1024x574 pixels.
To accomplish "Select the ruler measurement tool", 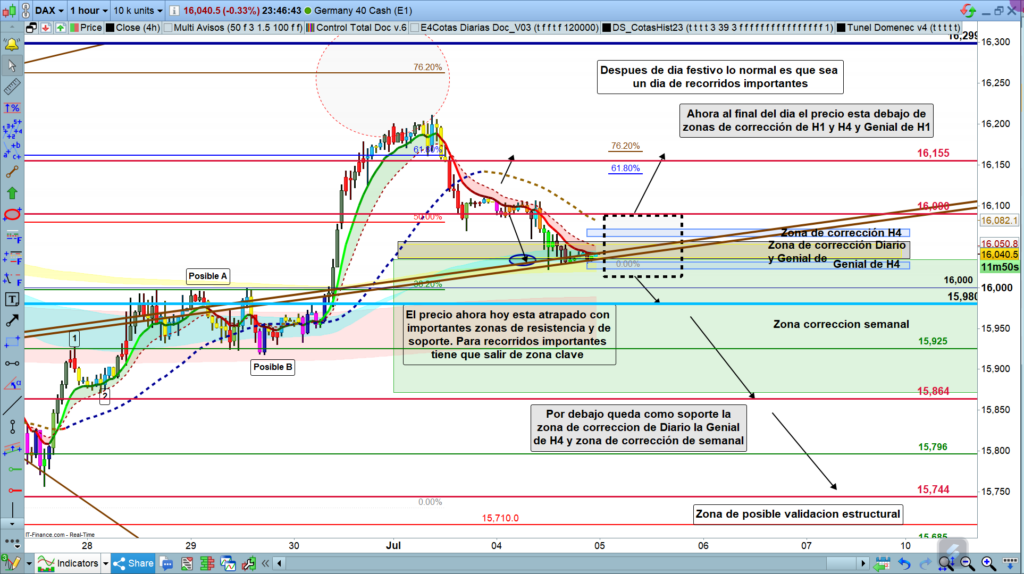I will (x=12, y=70).
